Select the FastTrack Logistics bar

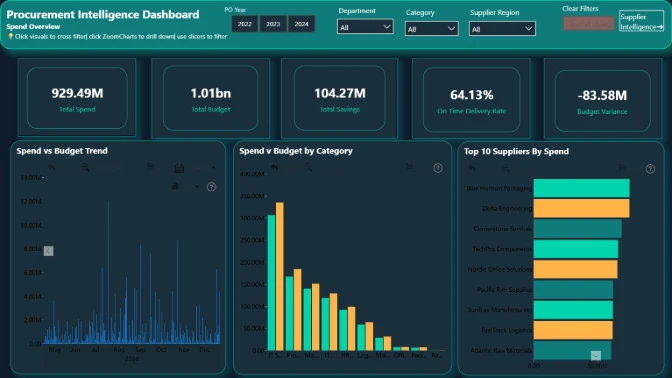(573, 330)
